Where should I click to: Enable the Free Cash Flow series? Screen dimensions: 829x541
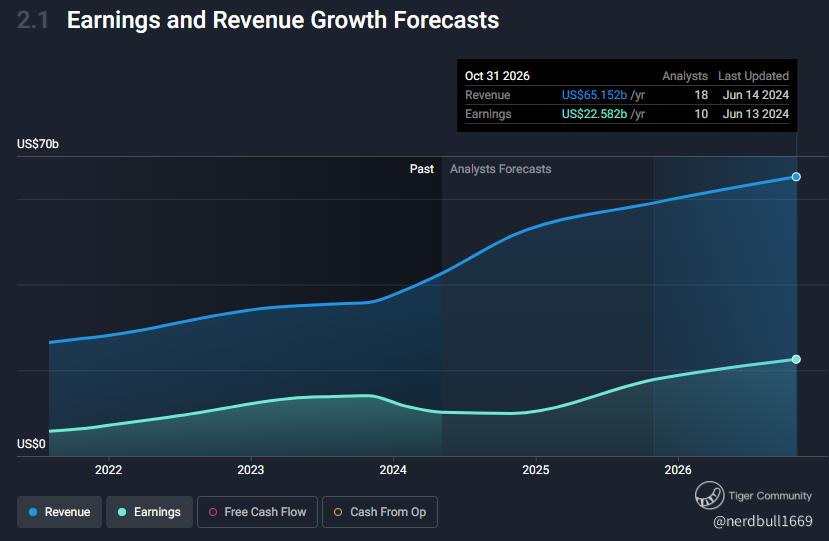(x=258, y=512)
